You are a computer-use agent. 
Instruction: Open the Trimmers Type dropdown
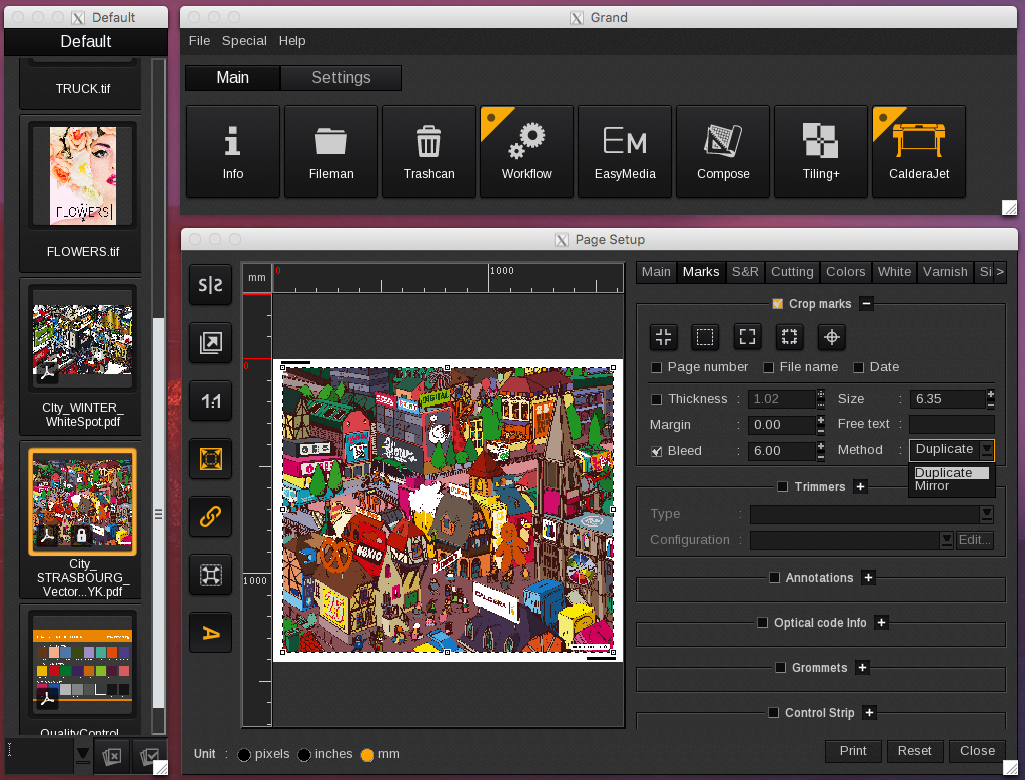[987, 514]
